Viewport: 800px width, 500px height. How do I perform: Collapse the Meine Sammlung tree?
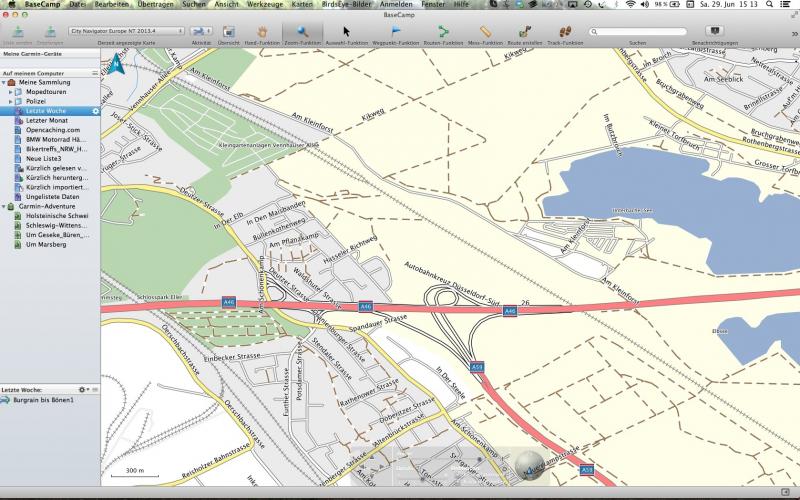(x=5, y=82)
